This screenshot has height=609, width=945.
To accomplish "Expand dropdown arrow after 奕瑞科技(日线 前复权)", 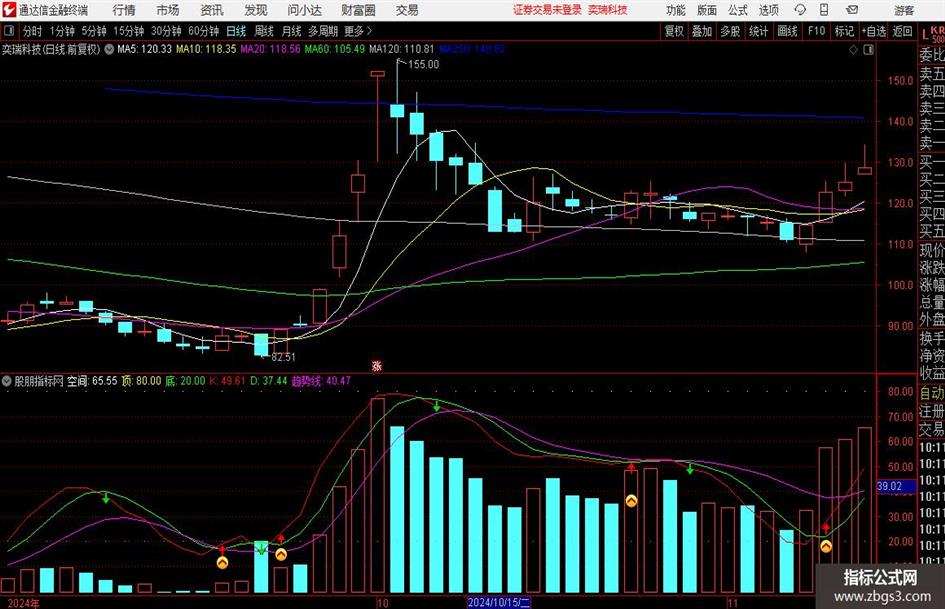I will coord(109,49).
